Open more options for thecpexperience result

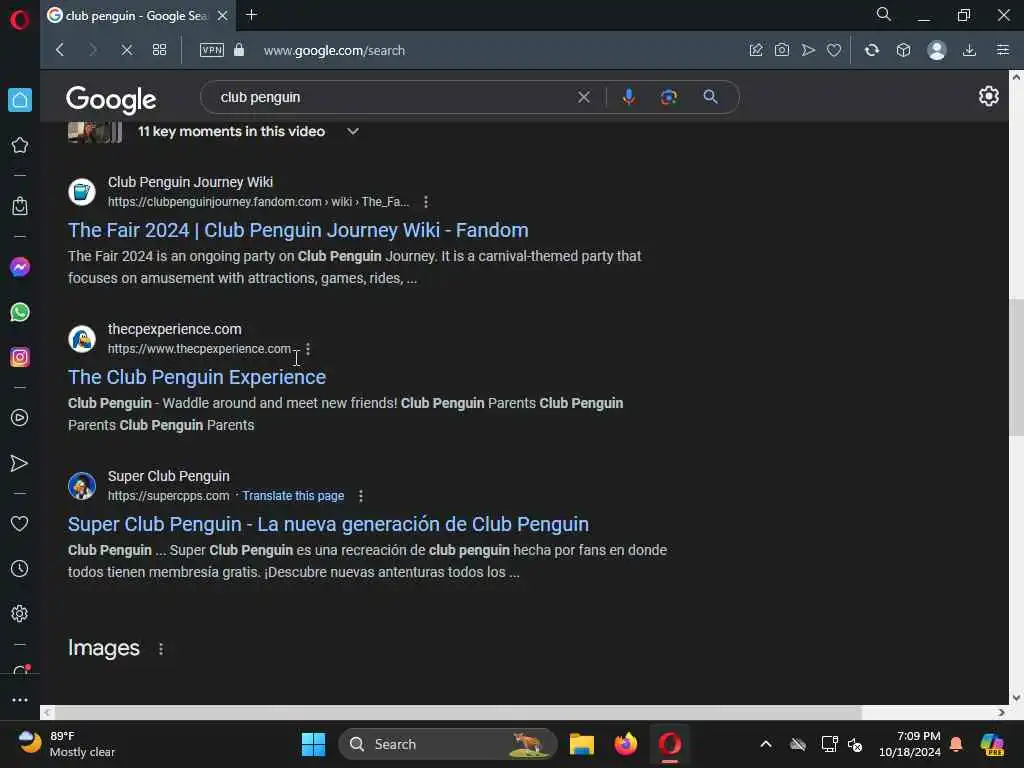point(308,349)
